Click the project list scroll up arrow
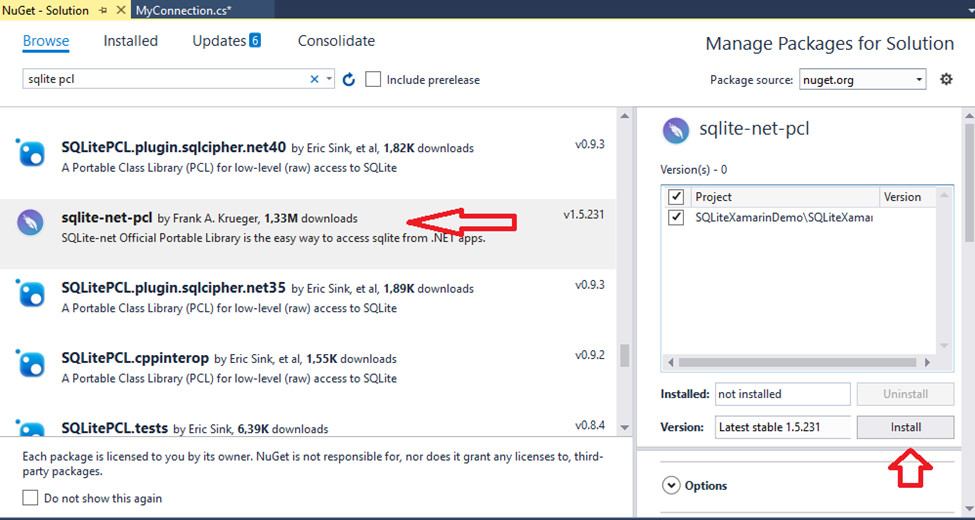Image resolution: width=975 pixels, height=520 pixels. 944,195
